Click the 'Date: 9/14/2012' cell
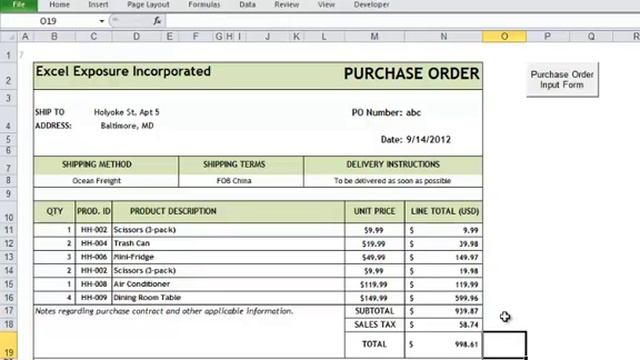Viewport: 640px width, 360px height. click(416, 140)
